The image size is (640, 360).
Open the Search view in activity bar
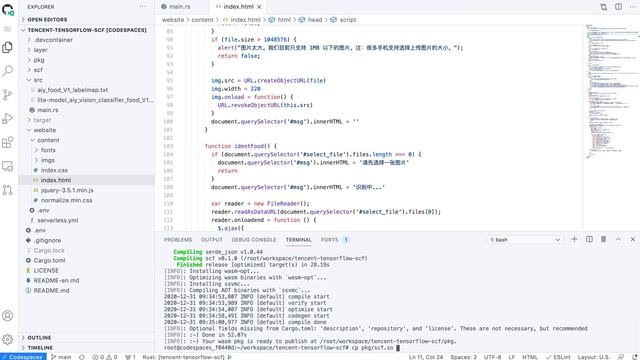tap(7, 71)
